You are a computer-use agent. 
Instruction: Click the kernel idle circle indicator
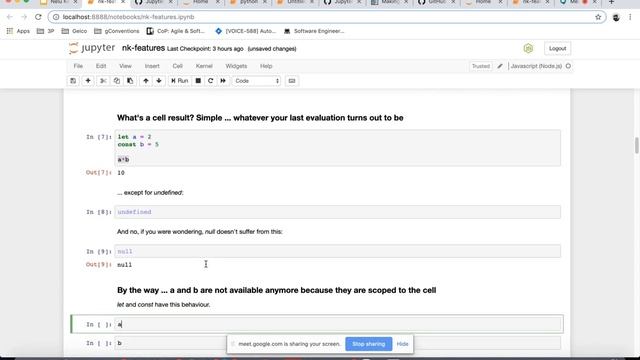click(568, 66)
